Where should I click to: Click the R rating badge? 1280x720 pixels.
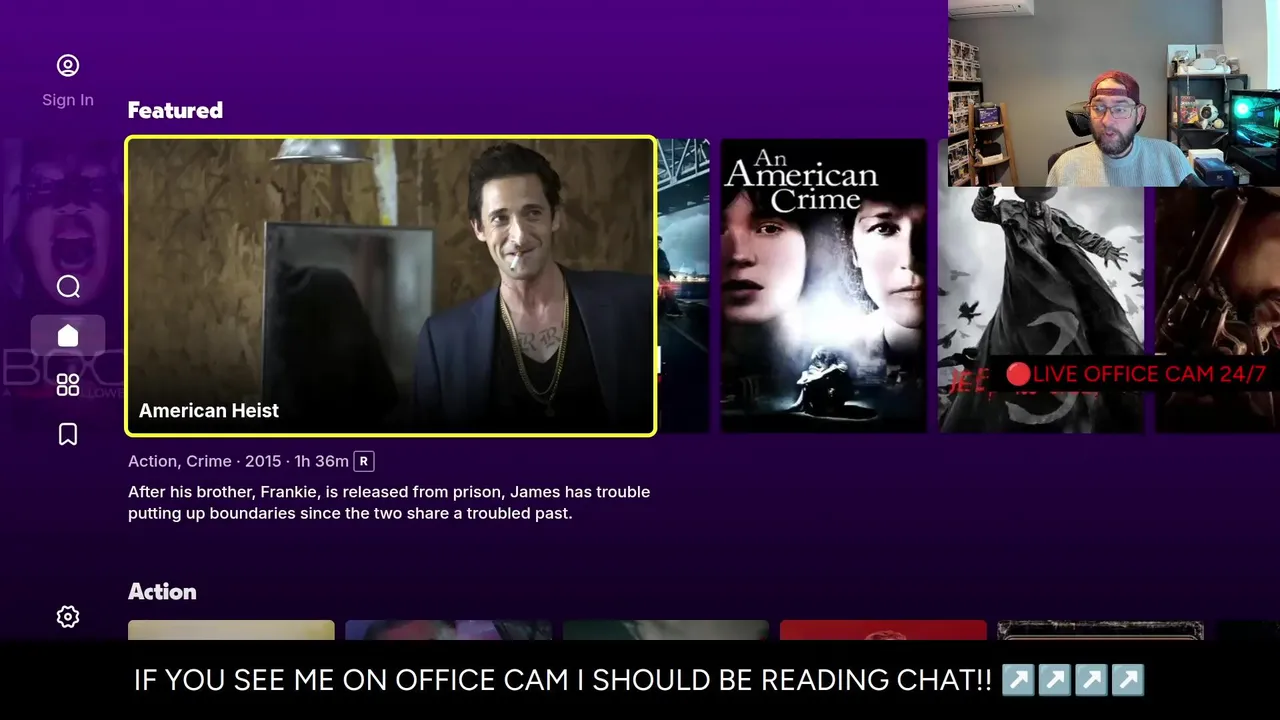point(364,461)
